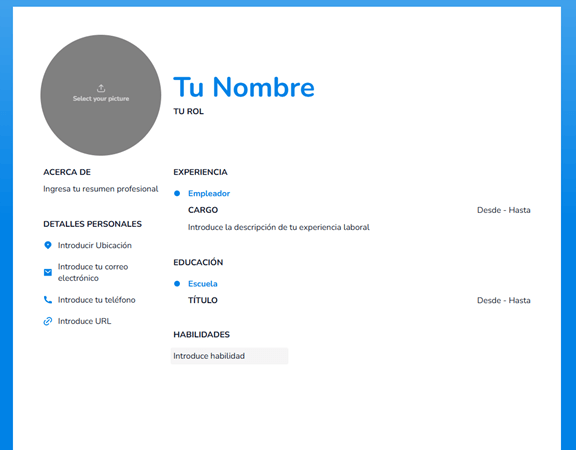576x450 pixels.
Task: Click the 'EDUCACIÓN' section heading
Action: 198,262
